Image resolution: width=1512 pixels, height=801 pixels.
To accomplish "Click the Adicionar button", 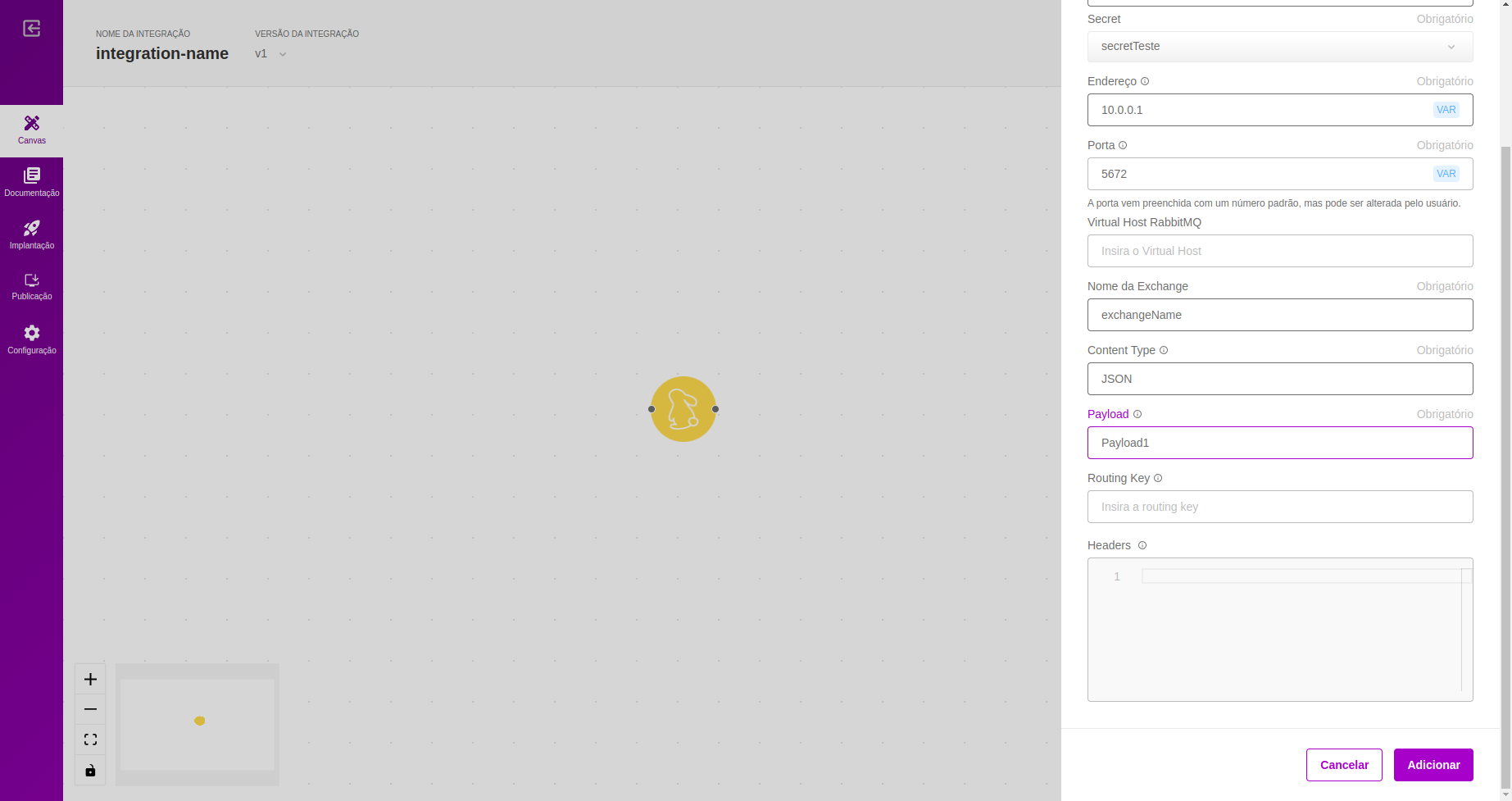I will pos(1433,765).
